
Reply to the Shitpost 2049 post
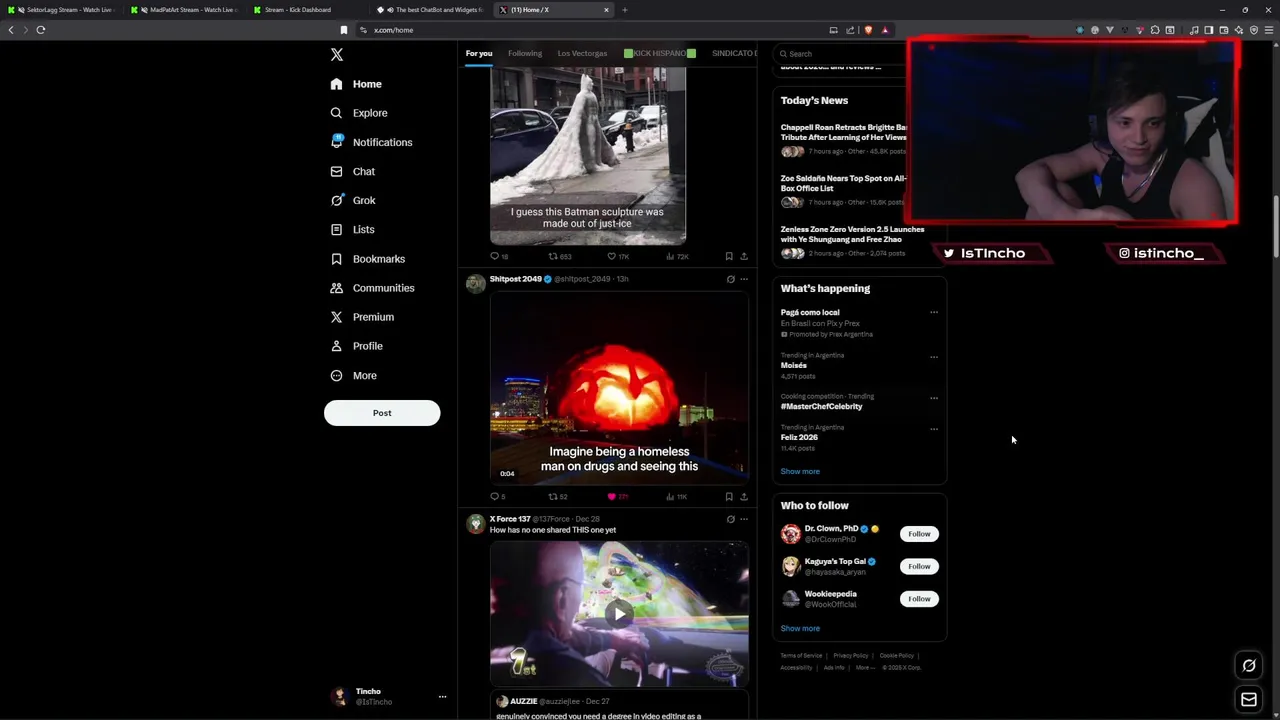coord(494,496)
